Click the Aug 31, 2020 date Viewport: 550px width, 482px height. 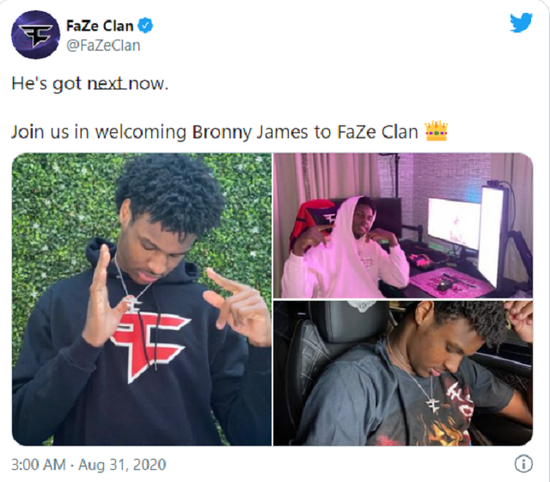point(122,464)
